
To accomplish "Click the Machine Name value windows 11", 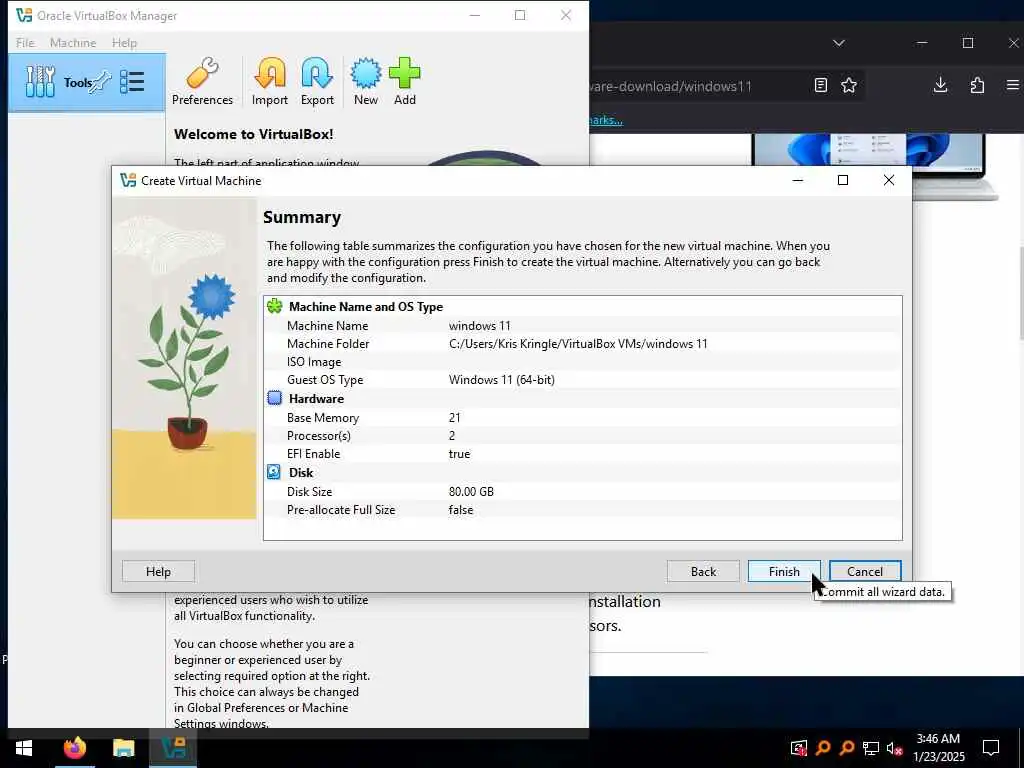I will click(479, 325).
